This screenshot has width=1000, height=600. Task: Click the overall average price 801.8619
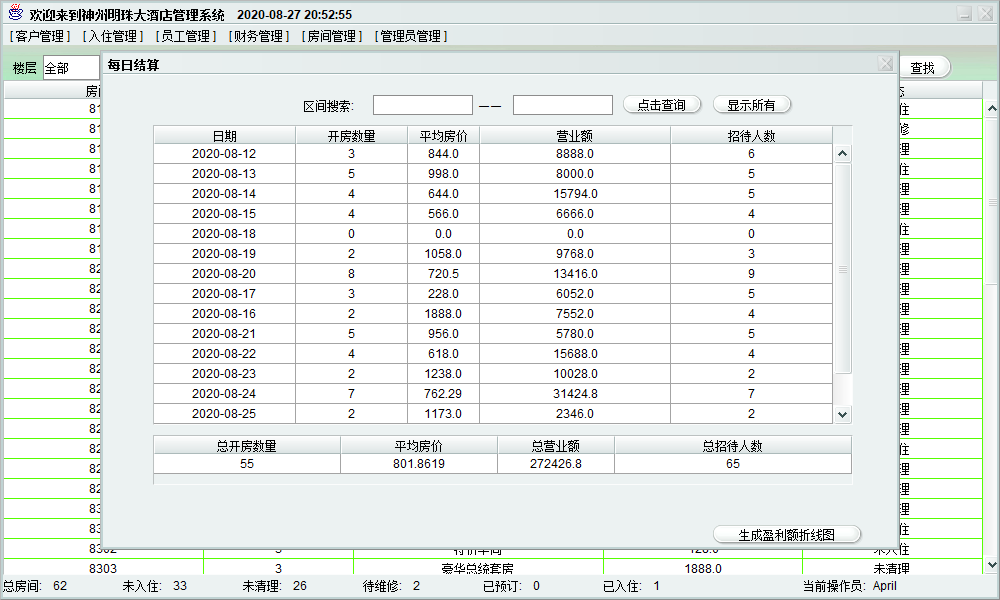pos(418,464)
